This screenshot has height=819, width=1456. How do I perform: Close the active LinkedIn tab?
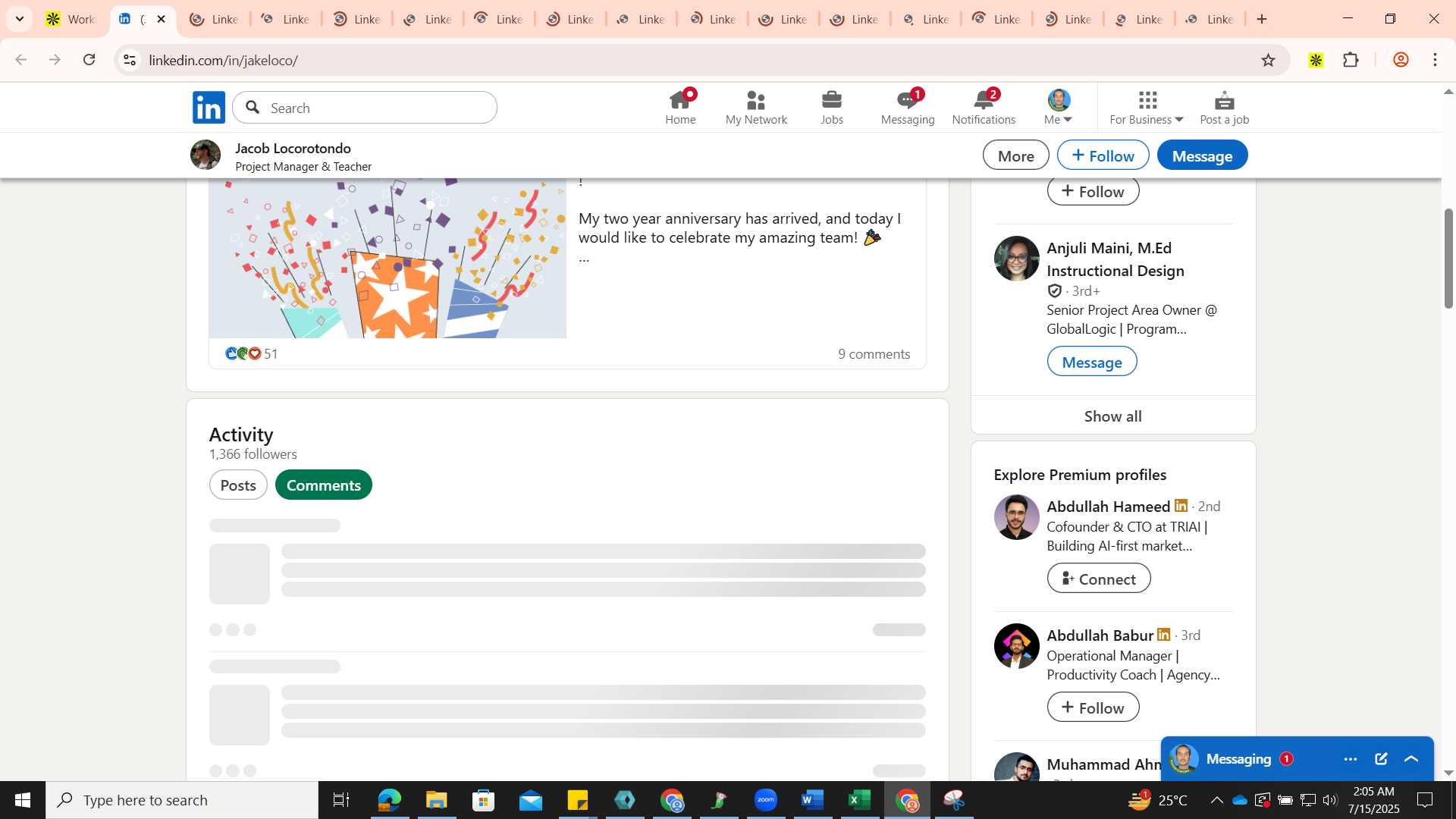(161, 19)
